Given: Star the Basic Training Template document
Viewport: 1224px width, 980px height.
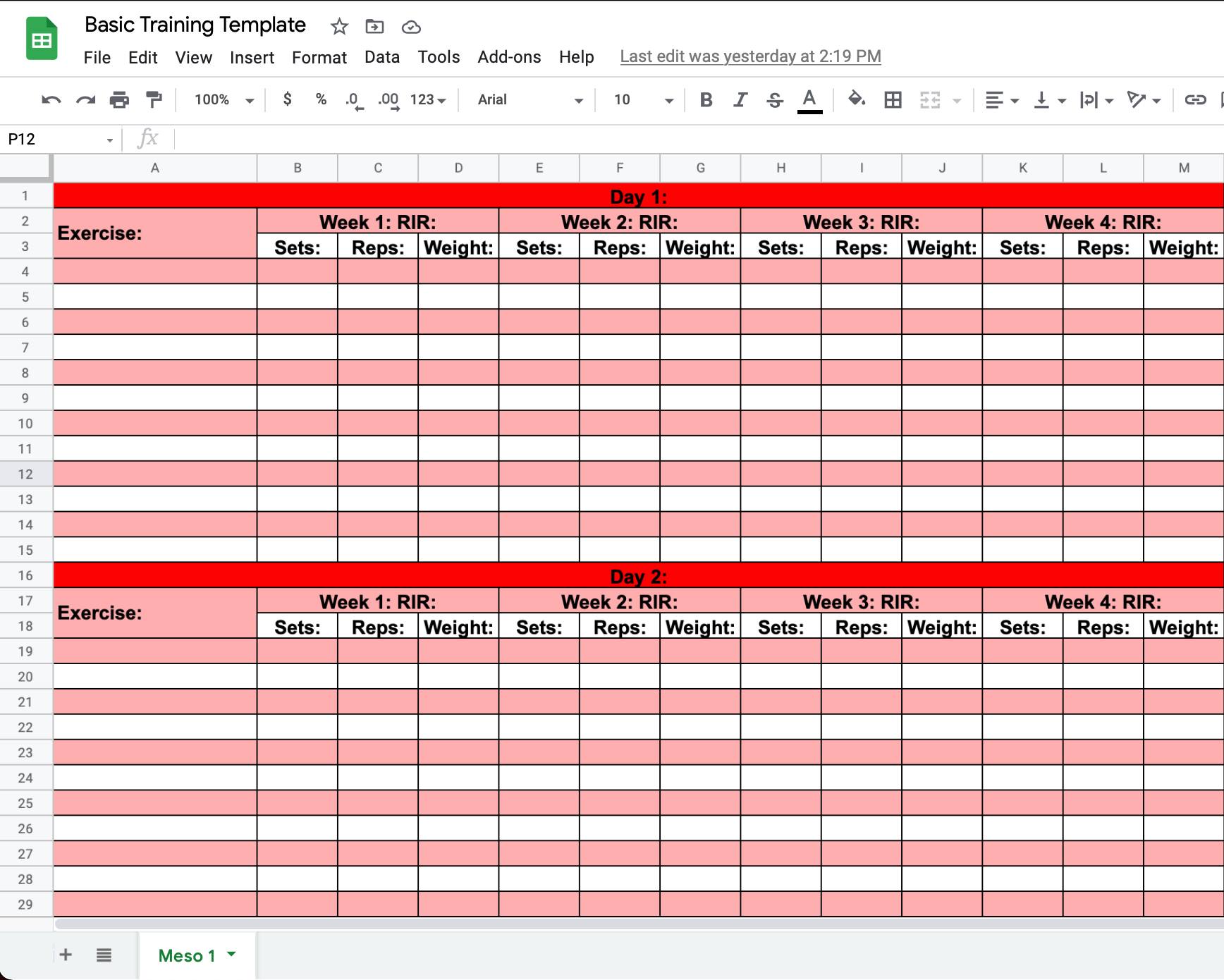Looking at the screenshot, I should click(x=339, y=27).
